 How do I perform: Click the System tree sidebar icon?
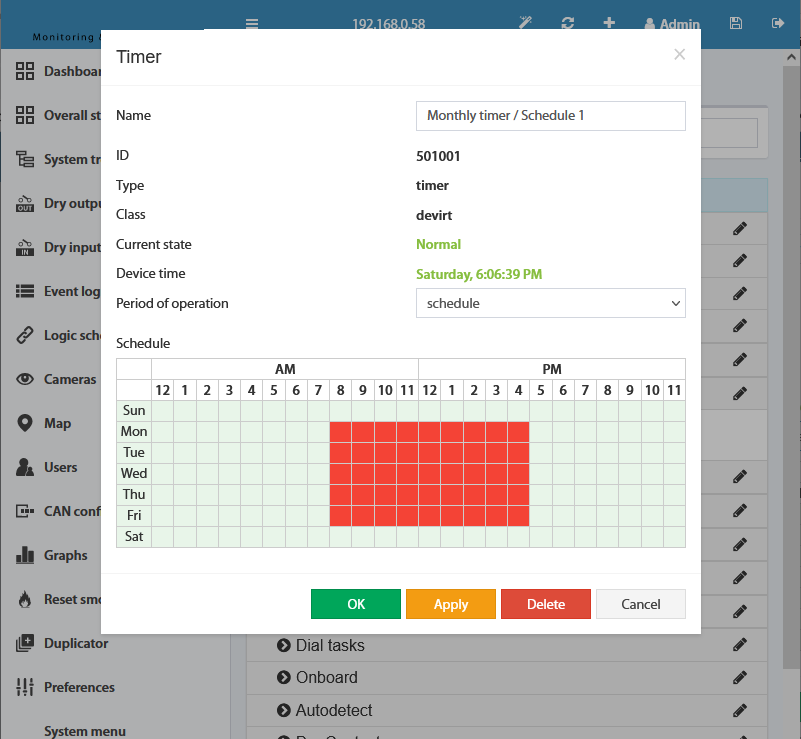[25, 159]
